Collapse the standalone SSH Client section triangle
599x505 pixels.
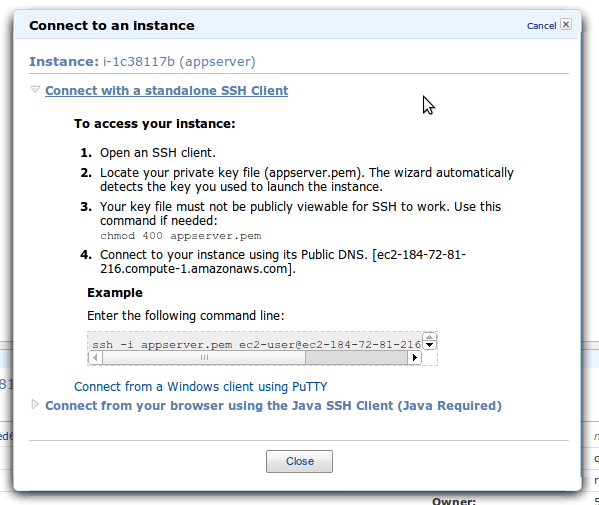(35, 90)
